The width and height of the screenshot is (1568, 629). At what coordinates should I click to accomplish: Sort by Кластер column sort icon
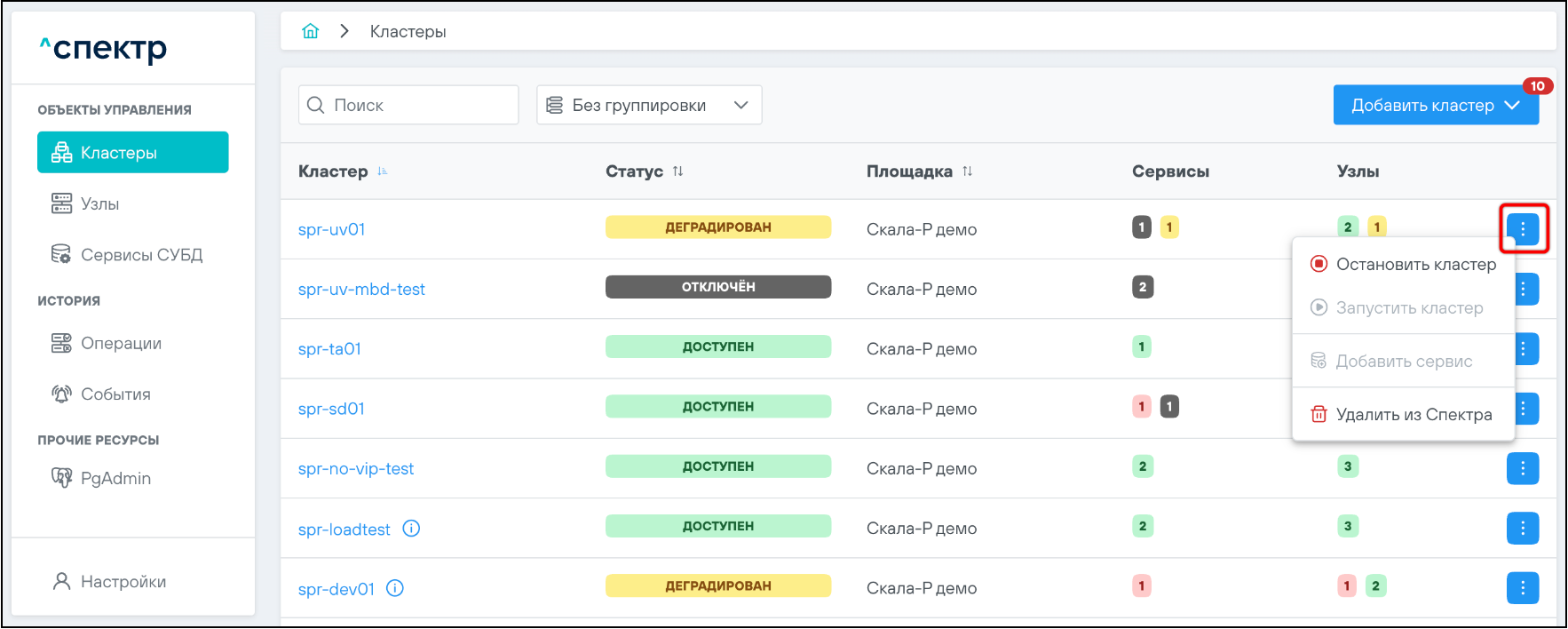pyautogui.click(x=383, y=171)
